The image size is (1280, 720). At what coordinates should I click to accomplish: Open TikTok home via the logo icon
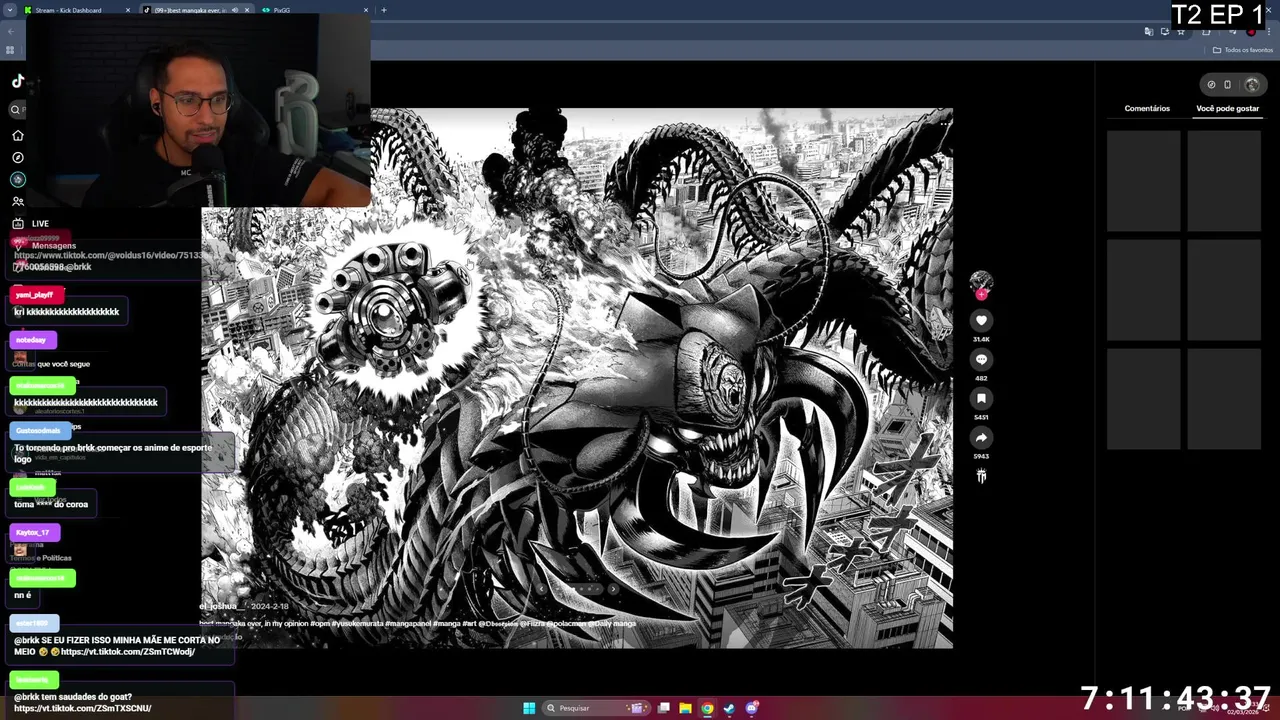18,81
